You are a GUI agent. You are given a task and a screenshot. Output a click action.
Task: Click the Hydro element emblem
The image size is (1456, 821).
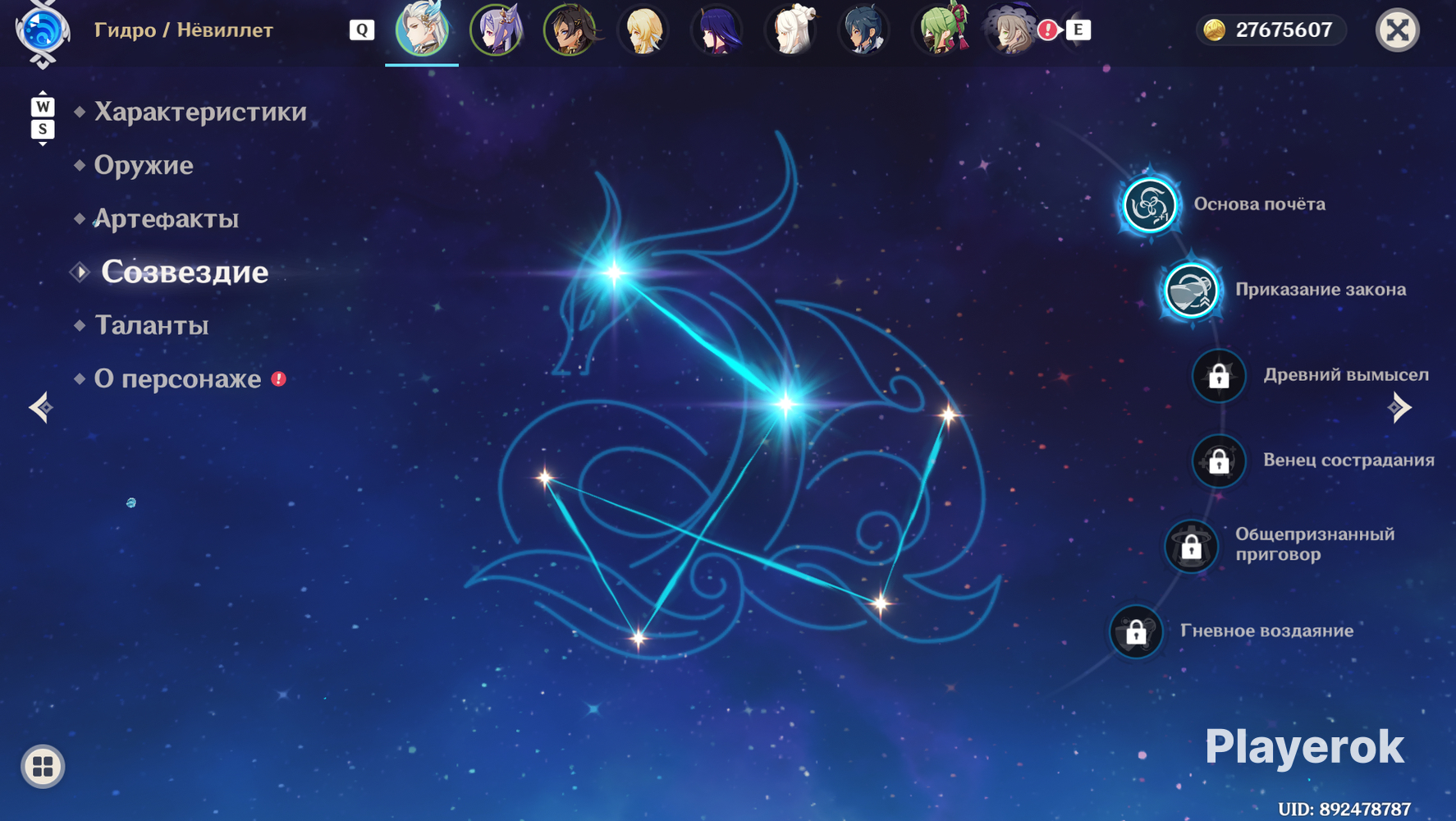[x=42, y=31]
